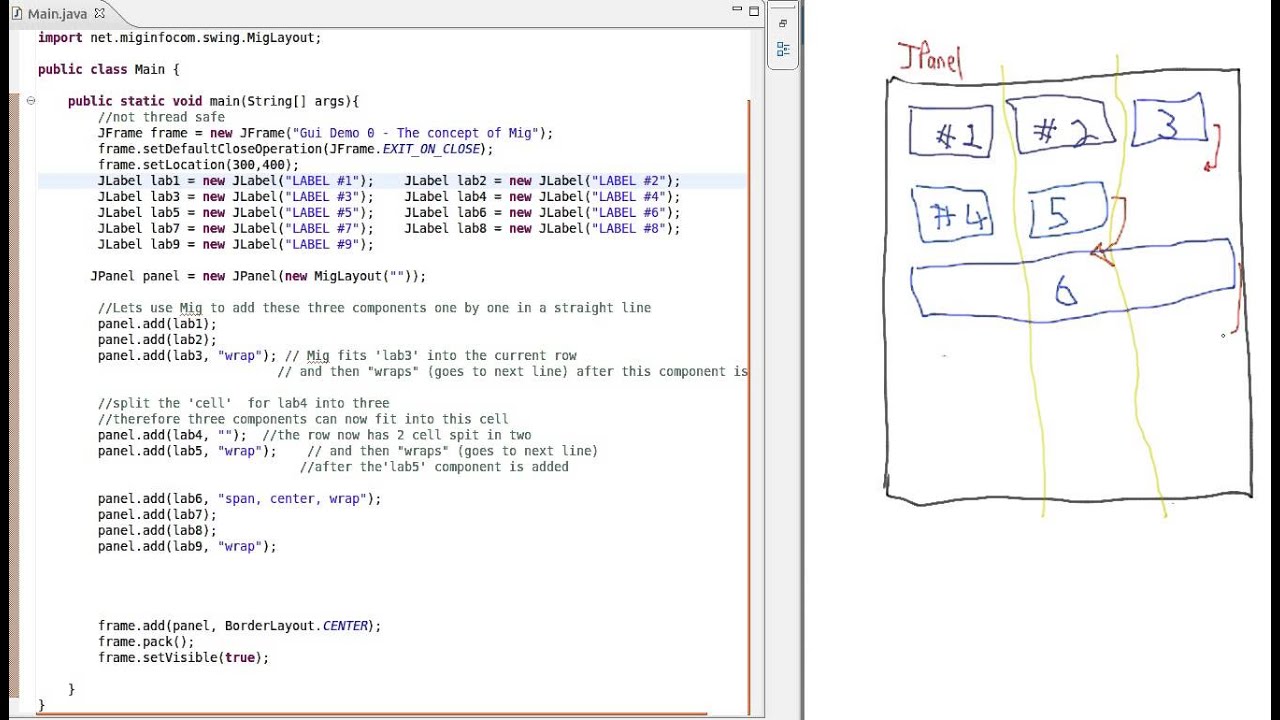This screenshot has width=1280, height=720.
Task: Click the panel.add(lab8); line
Action: tap(157, 531)
